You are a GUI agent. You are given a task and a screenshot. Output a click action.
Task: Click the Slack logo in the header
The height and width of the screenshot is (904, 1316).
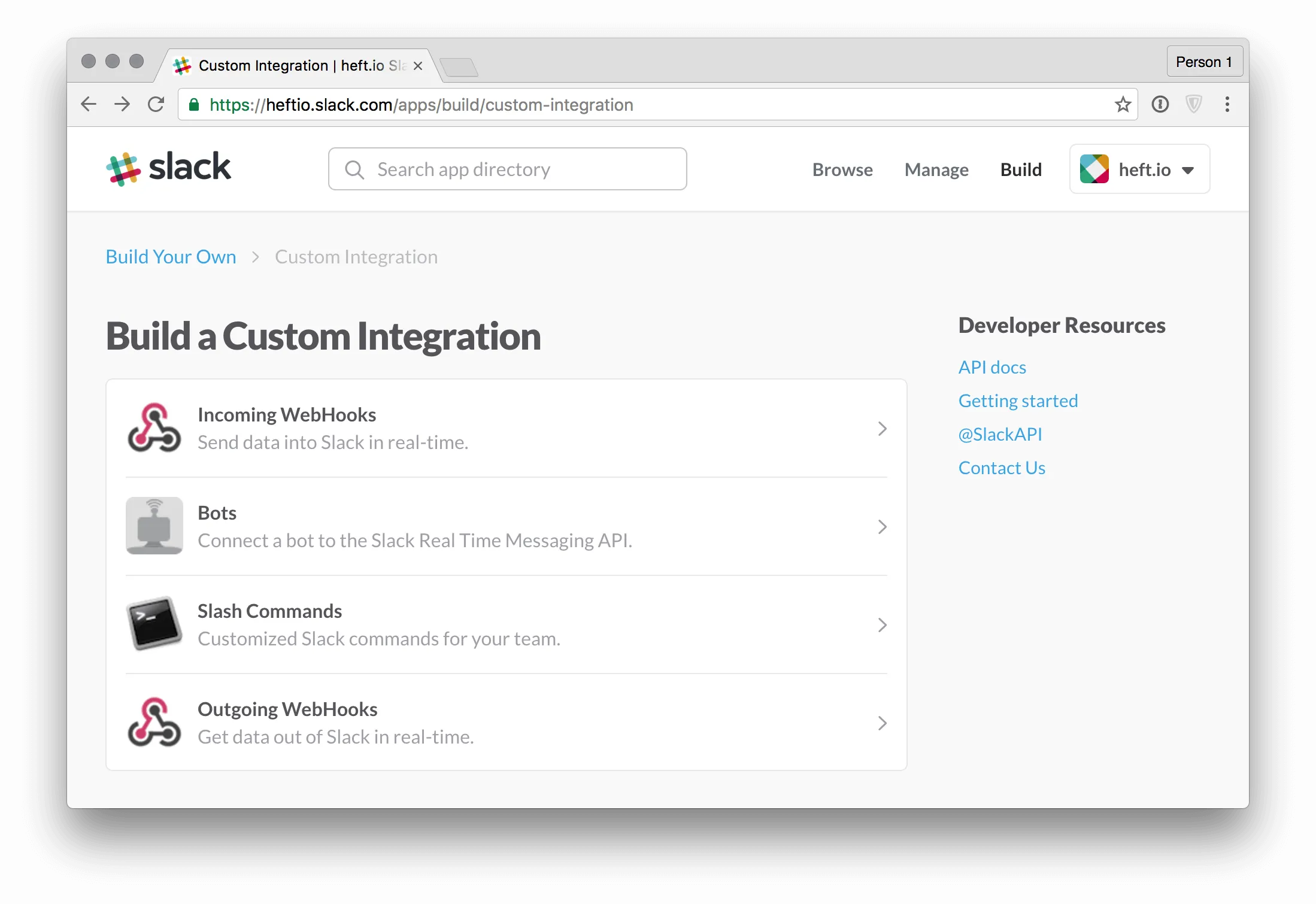(x=169, y=168)
